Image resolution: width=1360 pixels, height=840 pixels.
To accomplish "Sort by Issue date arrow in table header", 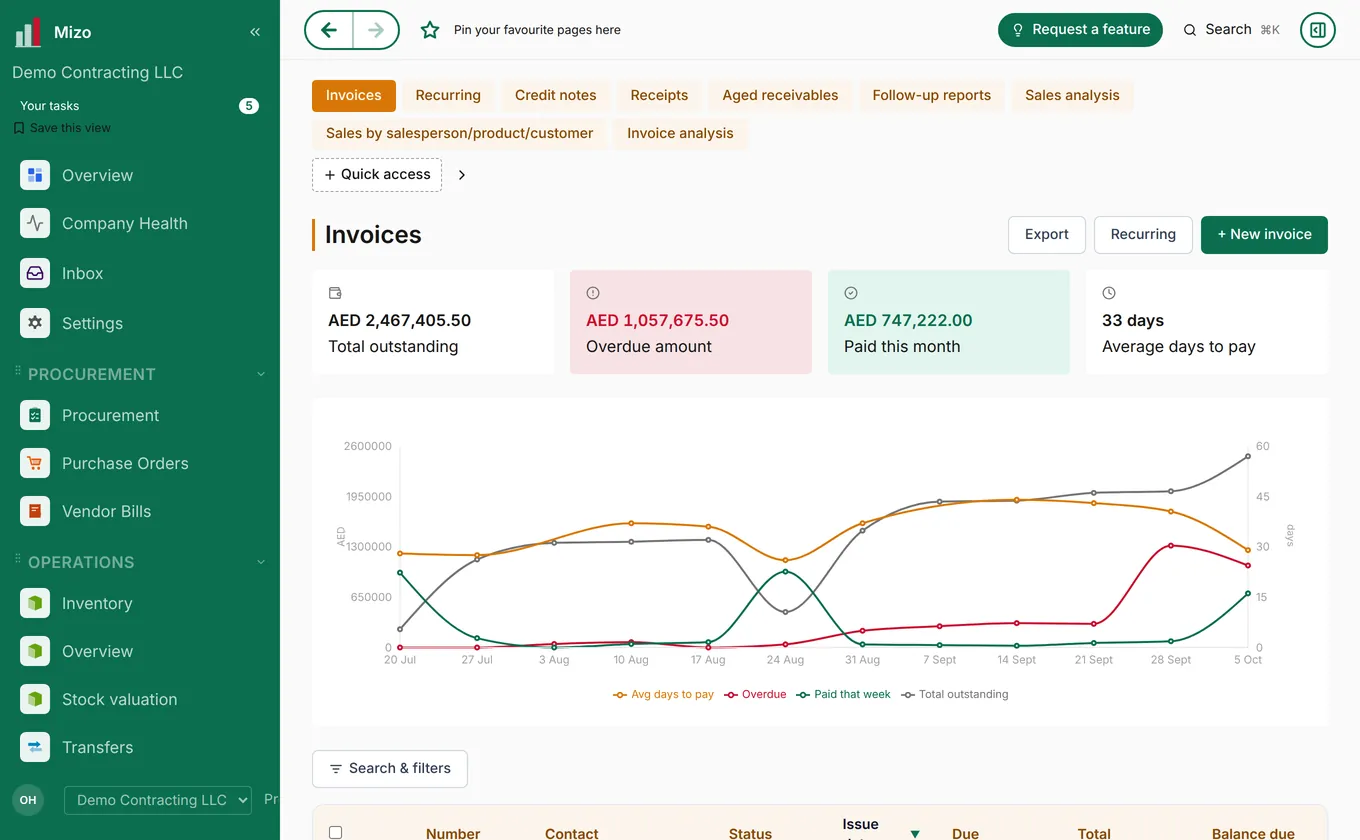I will click(x=915, y=834).
